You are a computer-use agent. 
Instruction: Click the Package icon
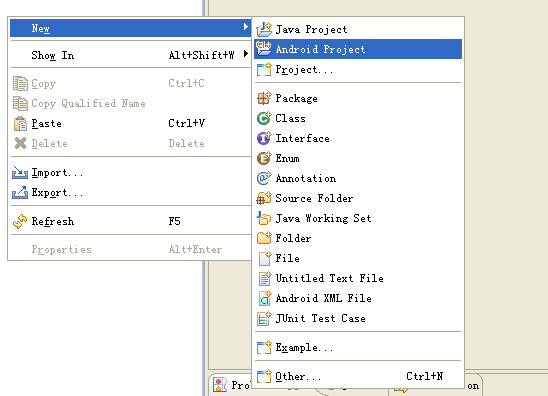pyautogui.click(x=264, y=98)
